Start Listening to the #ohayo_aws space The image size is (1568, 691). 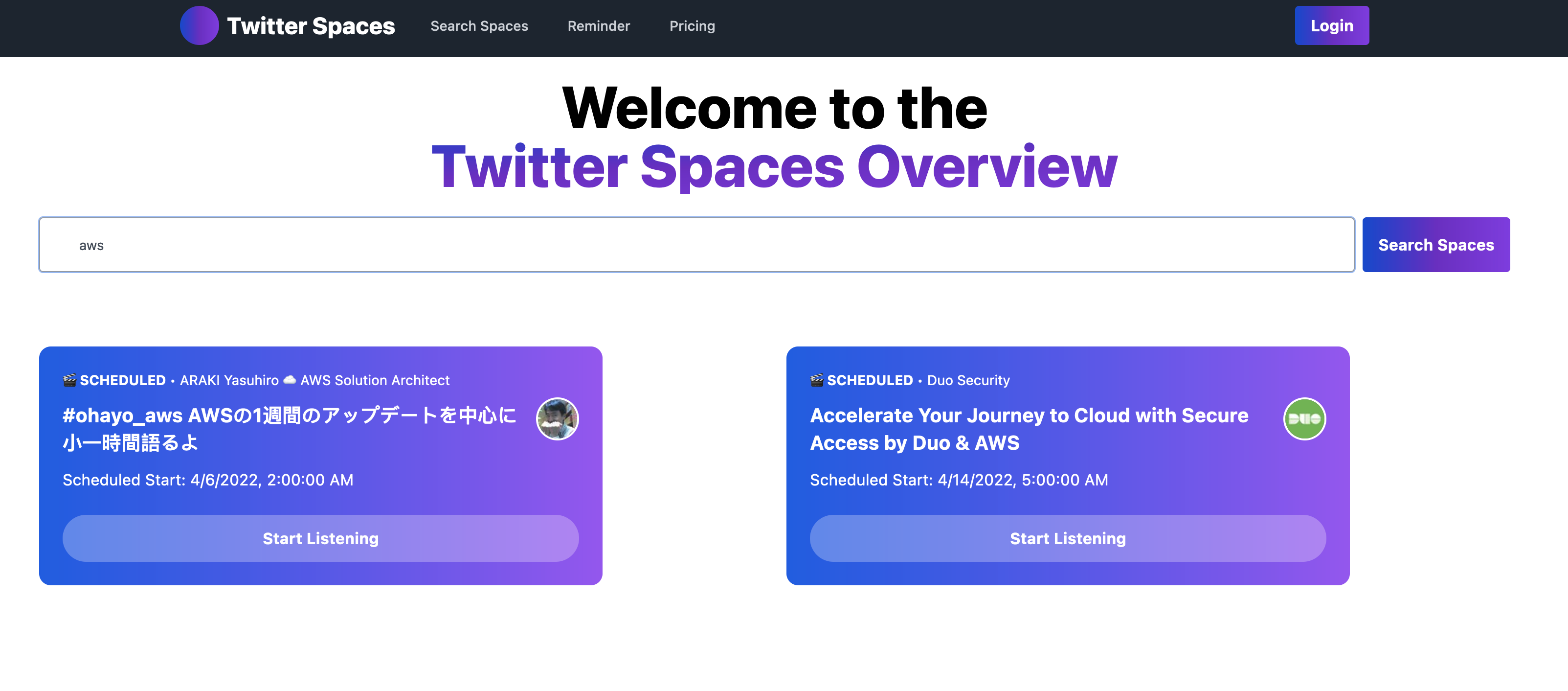pos(321,538)
